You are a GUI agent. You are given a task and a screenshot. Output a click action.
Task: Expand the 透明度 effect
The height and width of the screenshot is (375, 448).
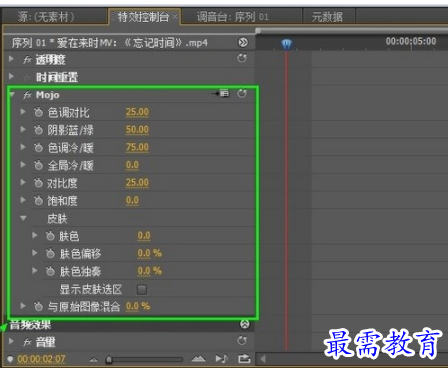pyautogui.click(x=11, y=59)
